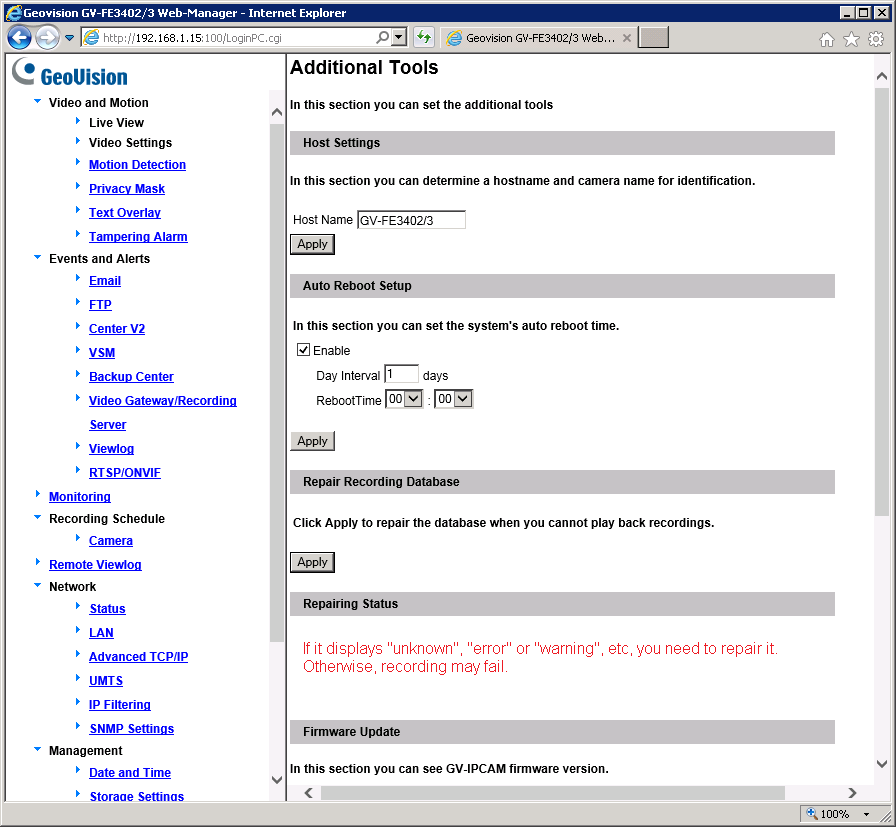This screenshot has width=896, height=827.
Task: Click the horizontal scroll right arrow
Action: click(852, 793)
